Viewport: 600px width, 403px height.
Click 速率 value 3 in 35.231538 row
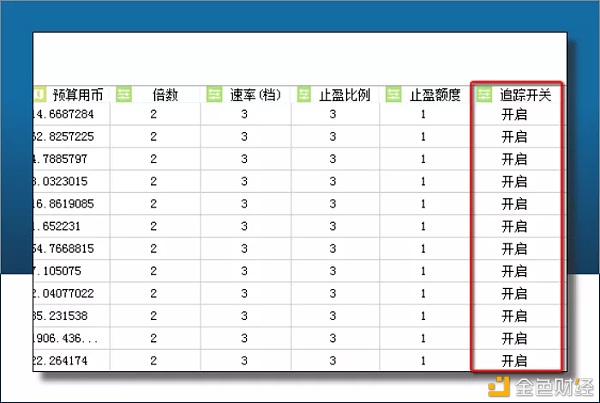244,316
